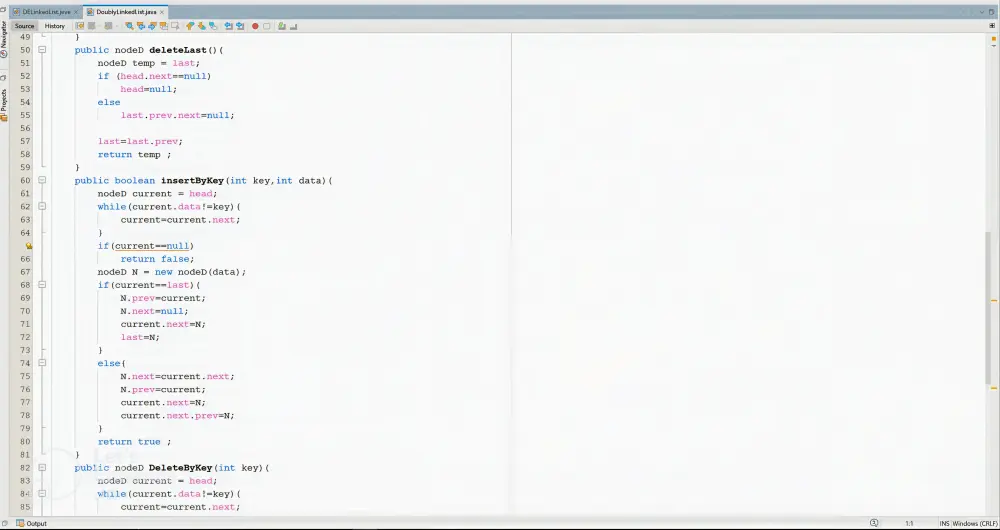Close the DELinkedList.java tab
Viewport: 1000px width, 530px height.
(75, 12)
